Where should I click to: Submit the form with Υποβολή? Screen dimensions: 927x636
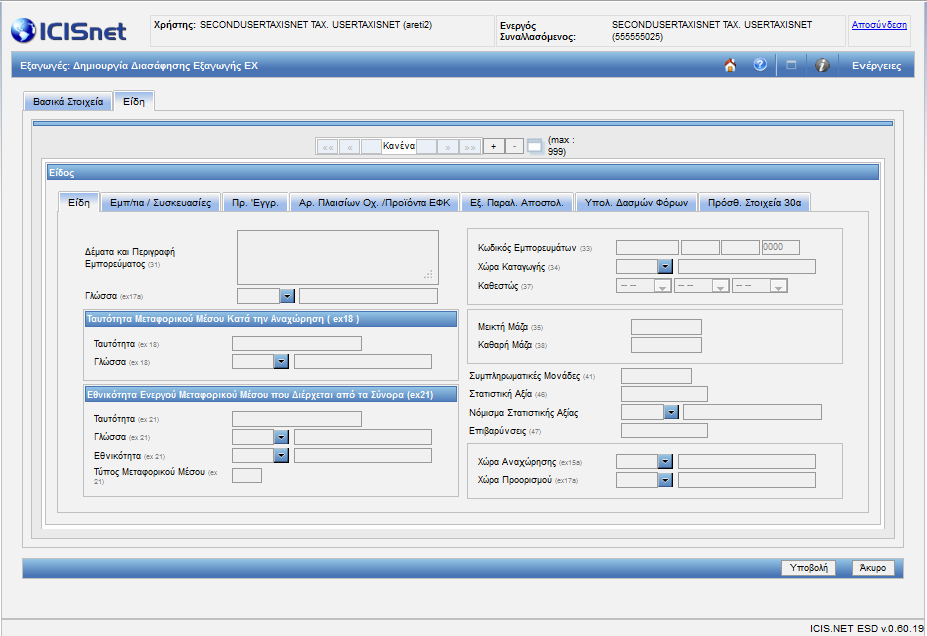pos(808,568)
